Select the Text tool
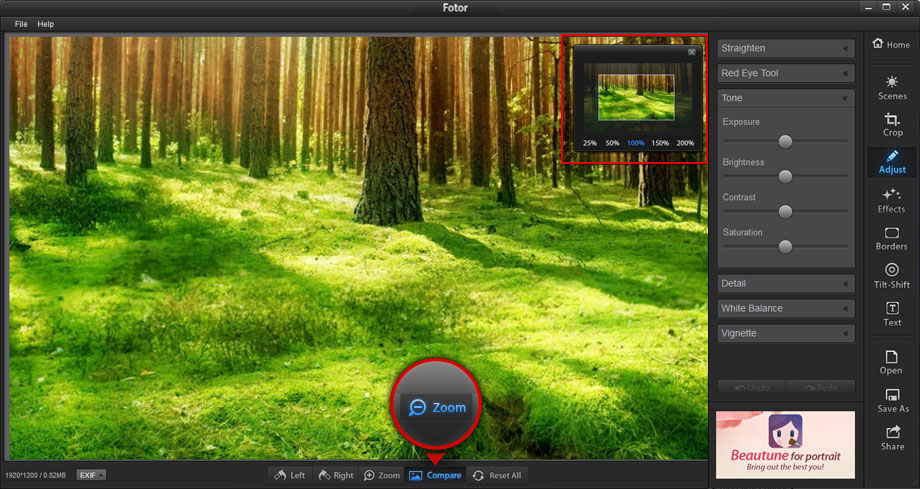 891,314
